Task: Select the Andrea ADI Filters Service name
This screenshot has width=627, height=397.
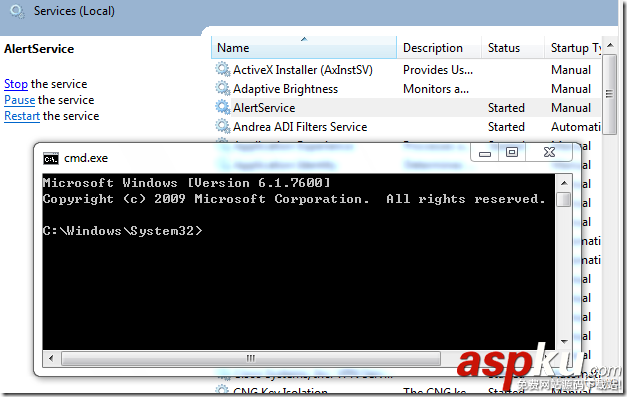Action: click(x=300, y=127)
